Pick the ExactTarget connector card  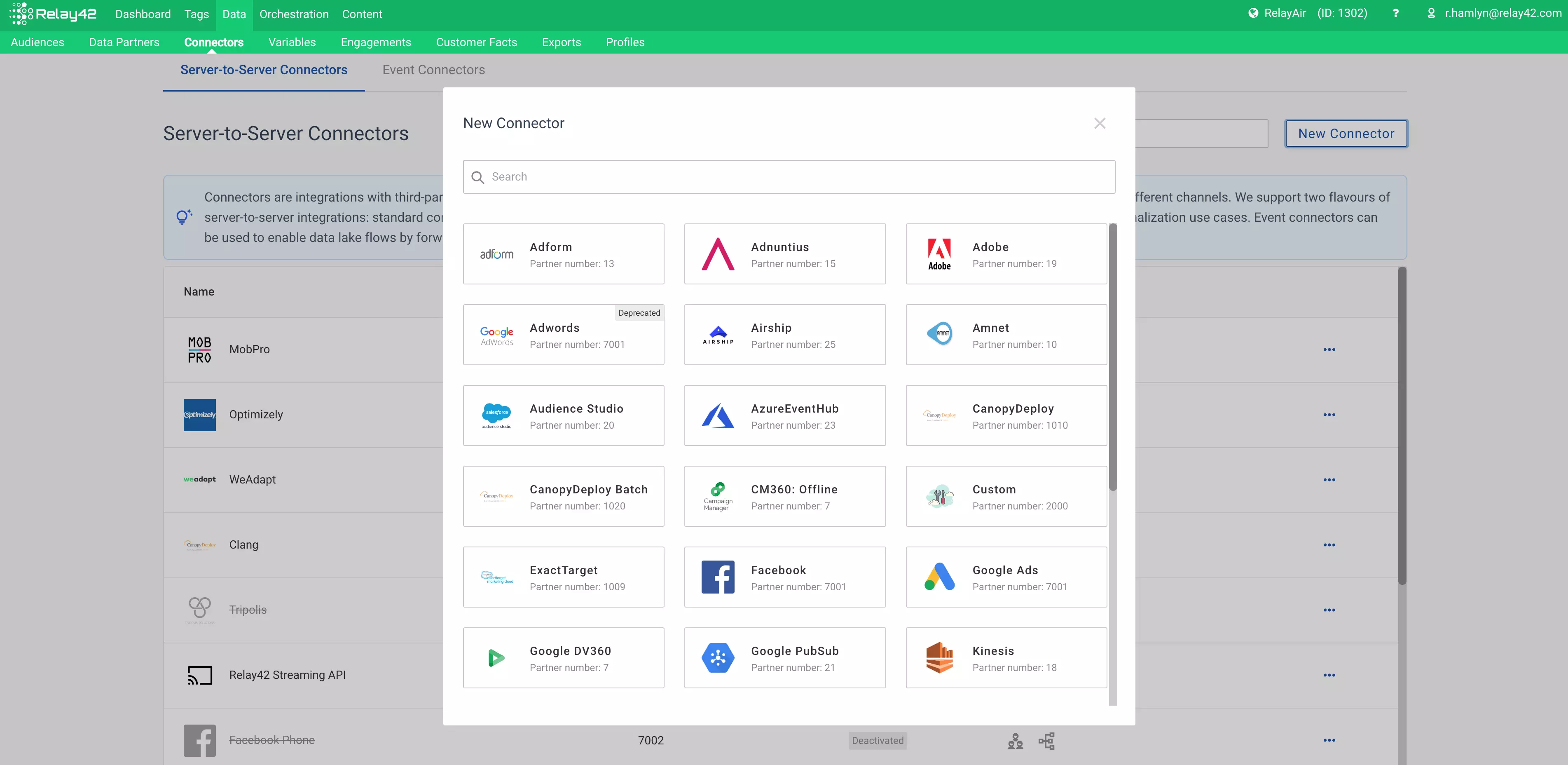tap(563, 577)
